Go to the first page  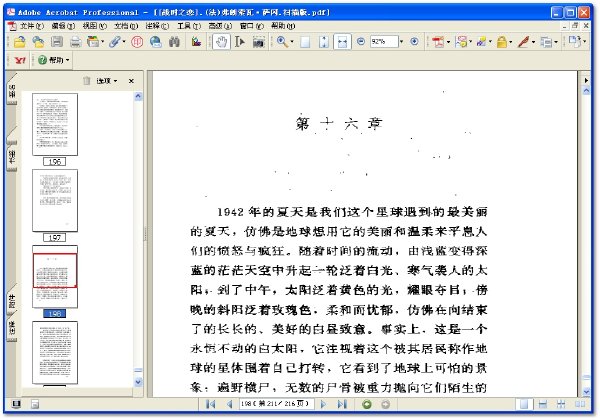pos(210,404)
